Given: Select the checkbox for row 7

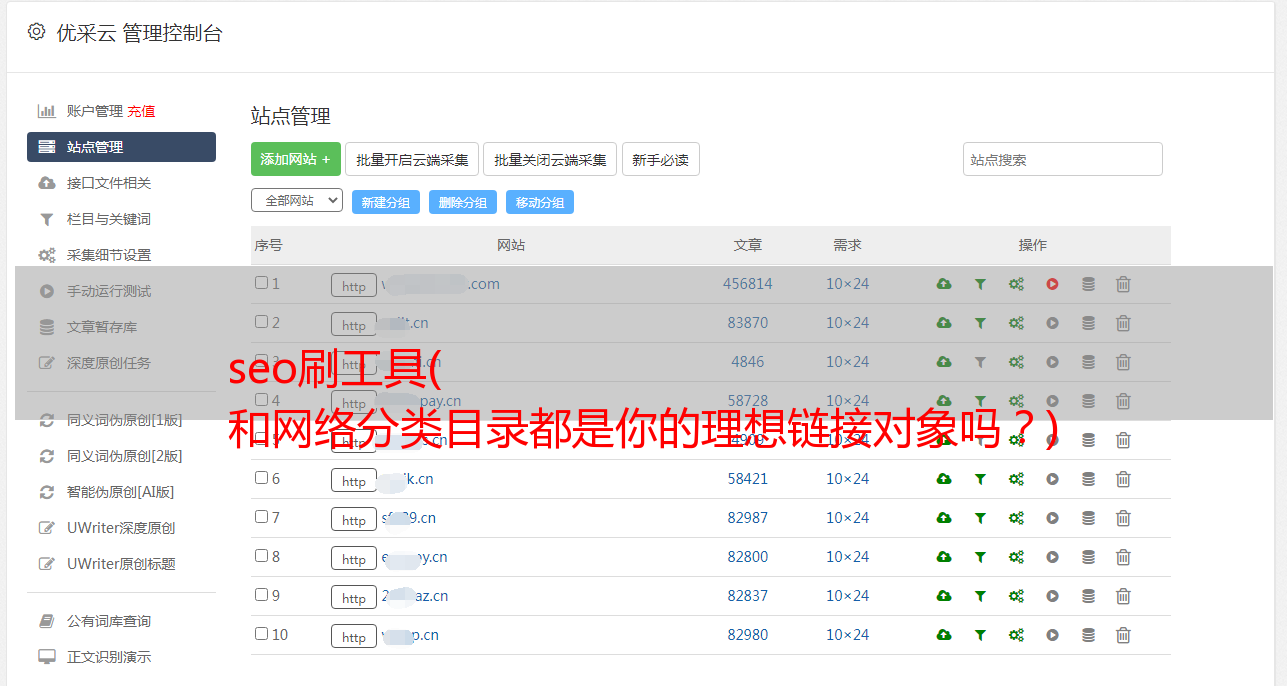Looking at the screenshot, I should [x=261, y=517].
